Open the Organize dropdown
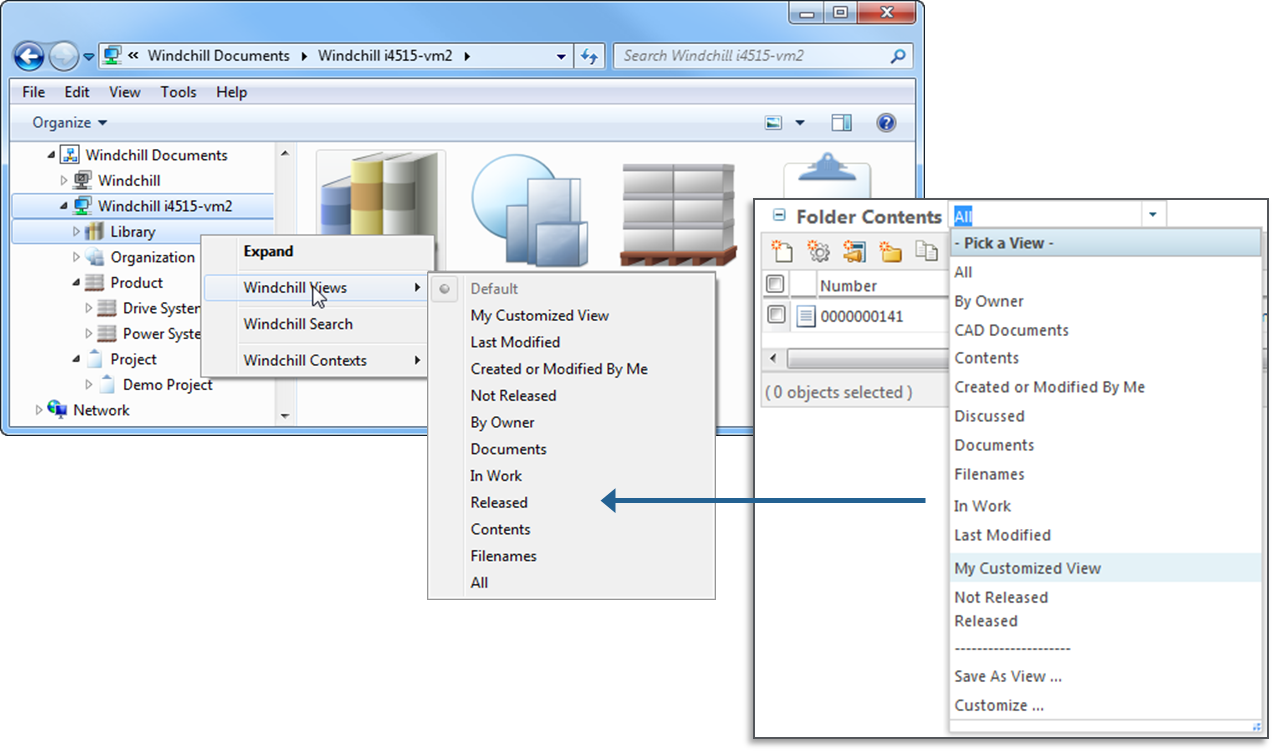The height and width of the screenshot is (752, 1273). [69, 123]
